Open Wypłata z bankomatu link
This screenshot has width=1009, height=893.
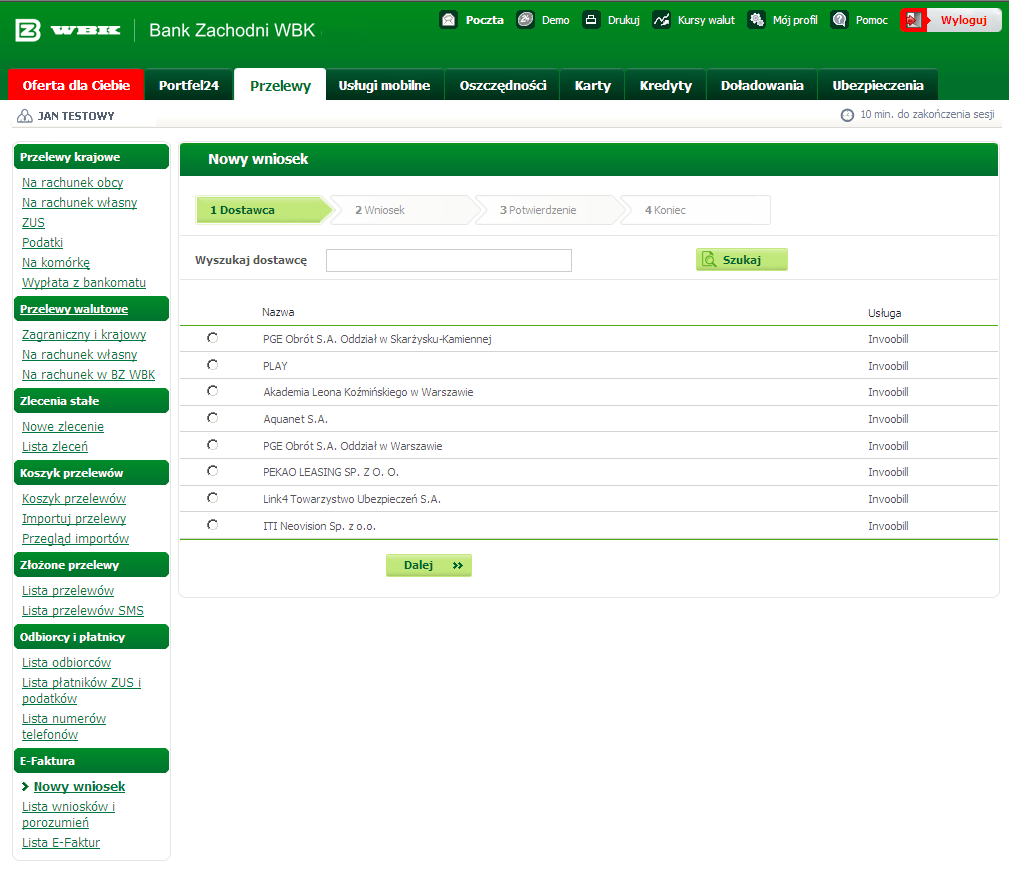84,282
